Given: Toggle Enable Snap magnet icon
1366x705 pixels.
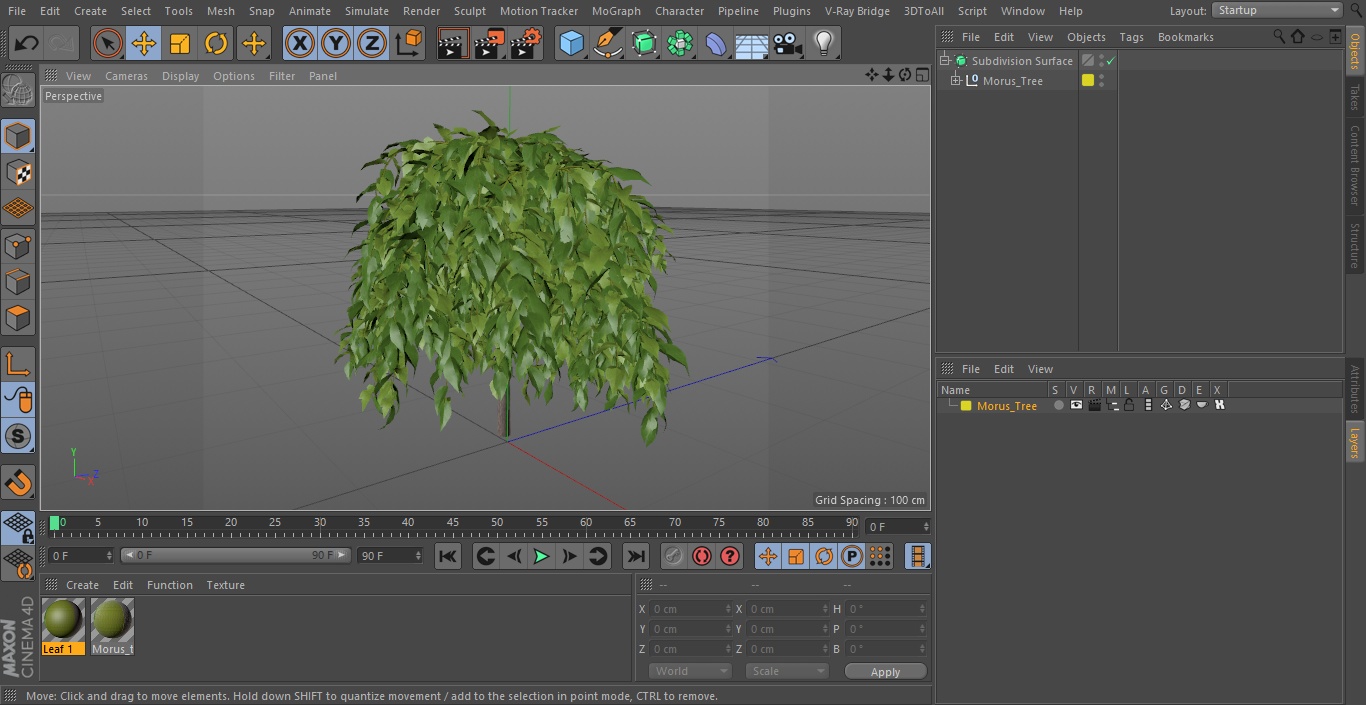Looking at the screenshot, I should point(18,483).
